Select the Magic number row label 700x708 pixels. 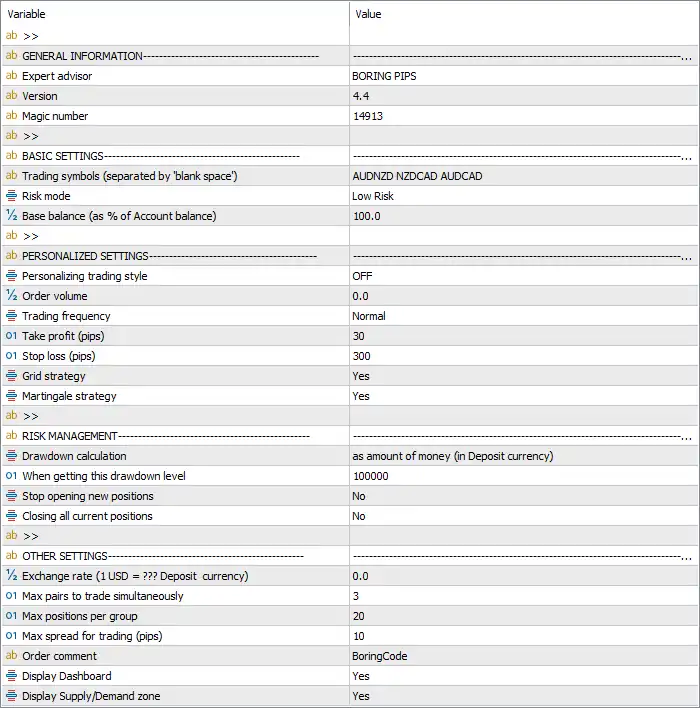(55, 116)
